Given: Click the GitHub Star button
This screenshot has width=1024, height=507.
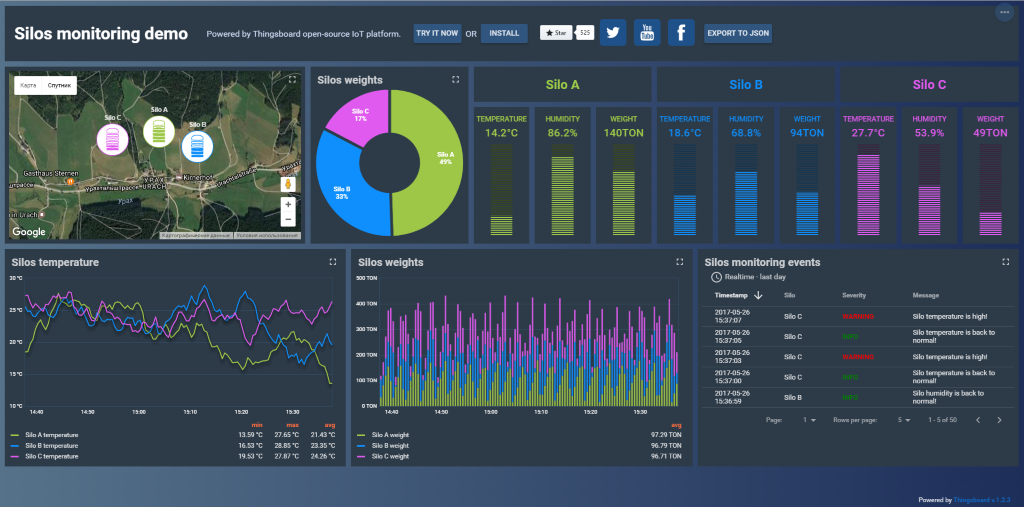Looking at the screenshot, I should click(x=556, y=33).
